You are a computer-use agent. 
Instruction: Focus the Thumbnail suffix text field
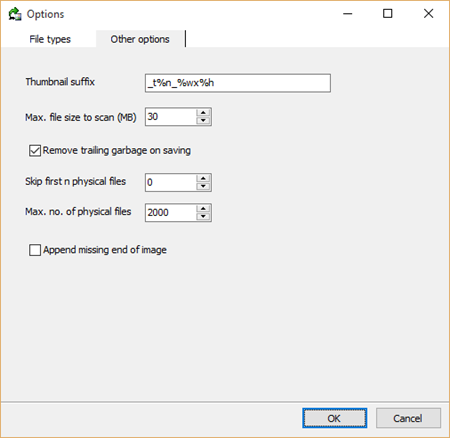(238, 83)
